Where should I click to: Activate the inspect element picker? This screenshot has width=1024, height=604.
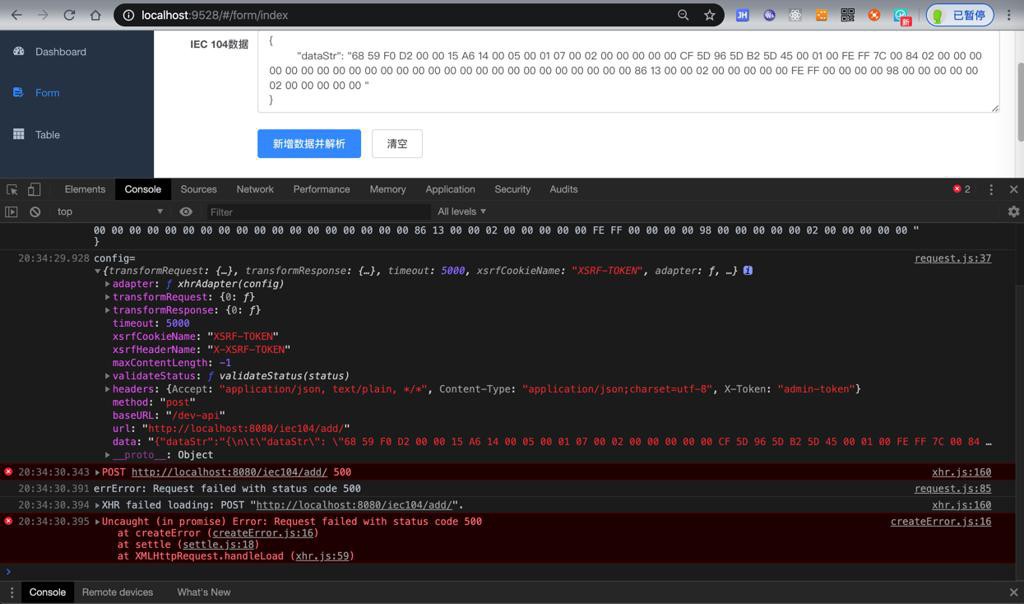[12, 189]
